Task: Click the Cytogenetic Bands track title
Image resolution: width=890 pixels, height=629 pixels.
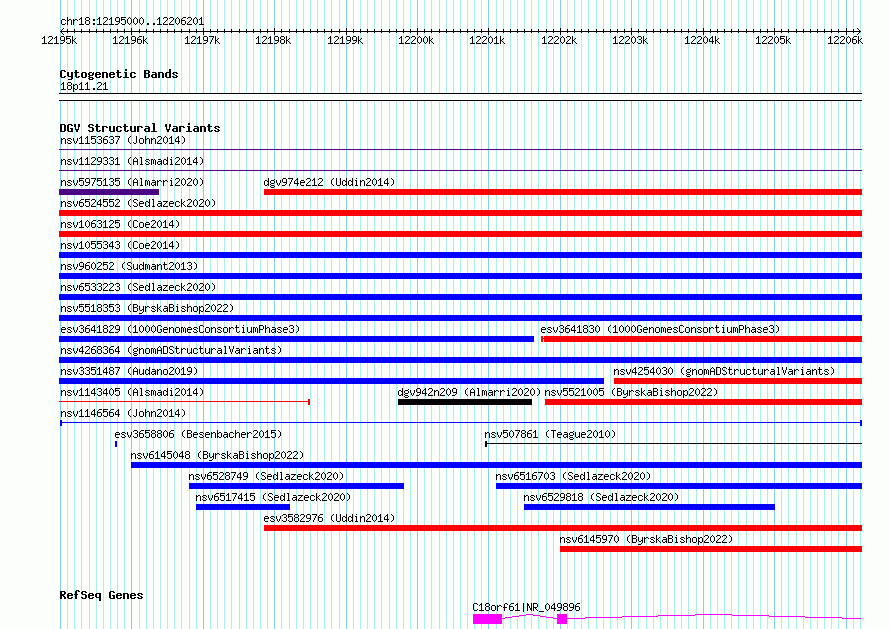Action: click(x=119, y=74)
